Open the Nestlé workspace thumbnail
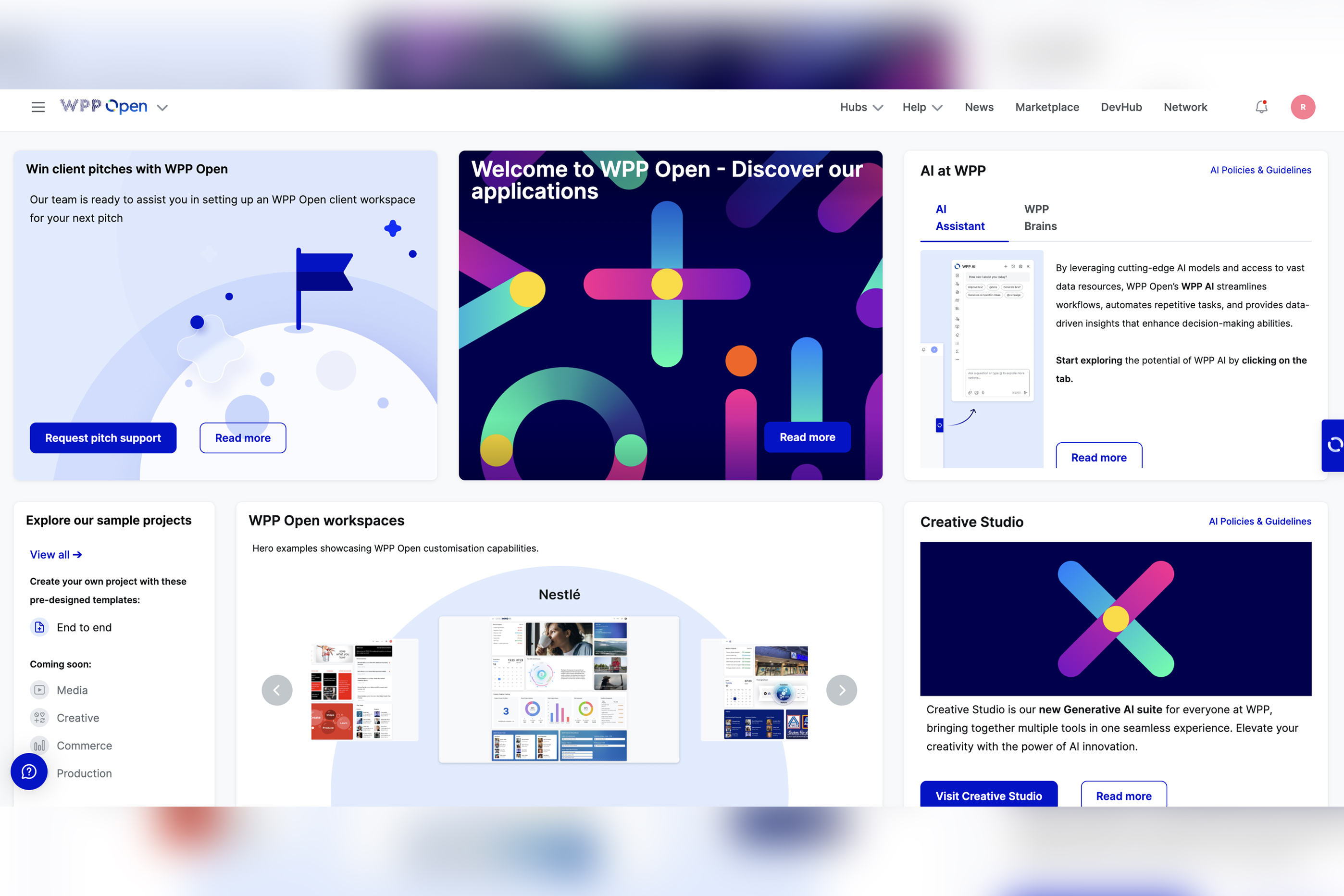 click(559, 689)
